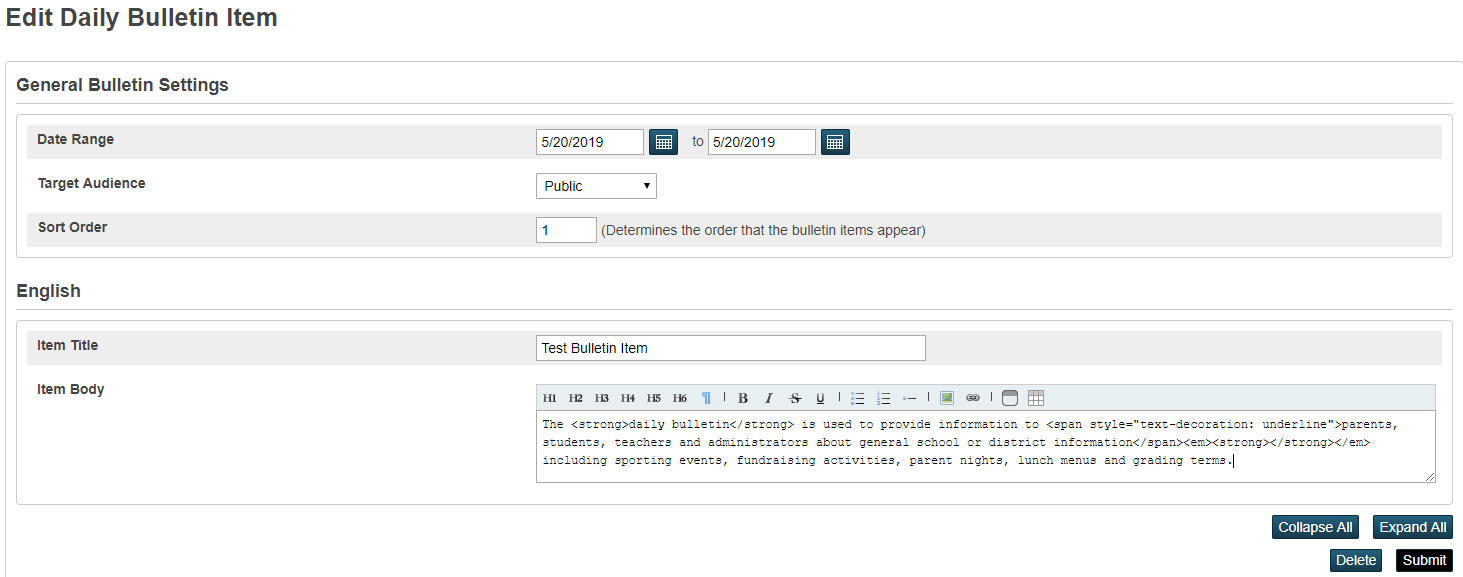Click the Item Body label
The width and height of the screenshot is (1463, 577).
coord(71,389)
